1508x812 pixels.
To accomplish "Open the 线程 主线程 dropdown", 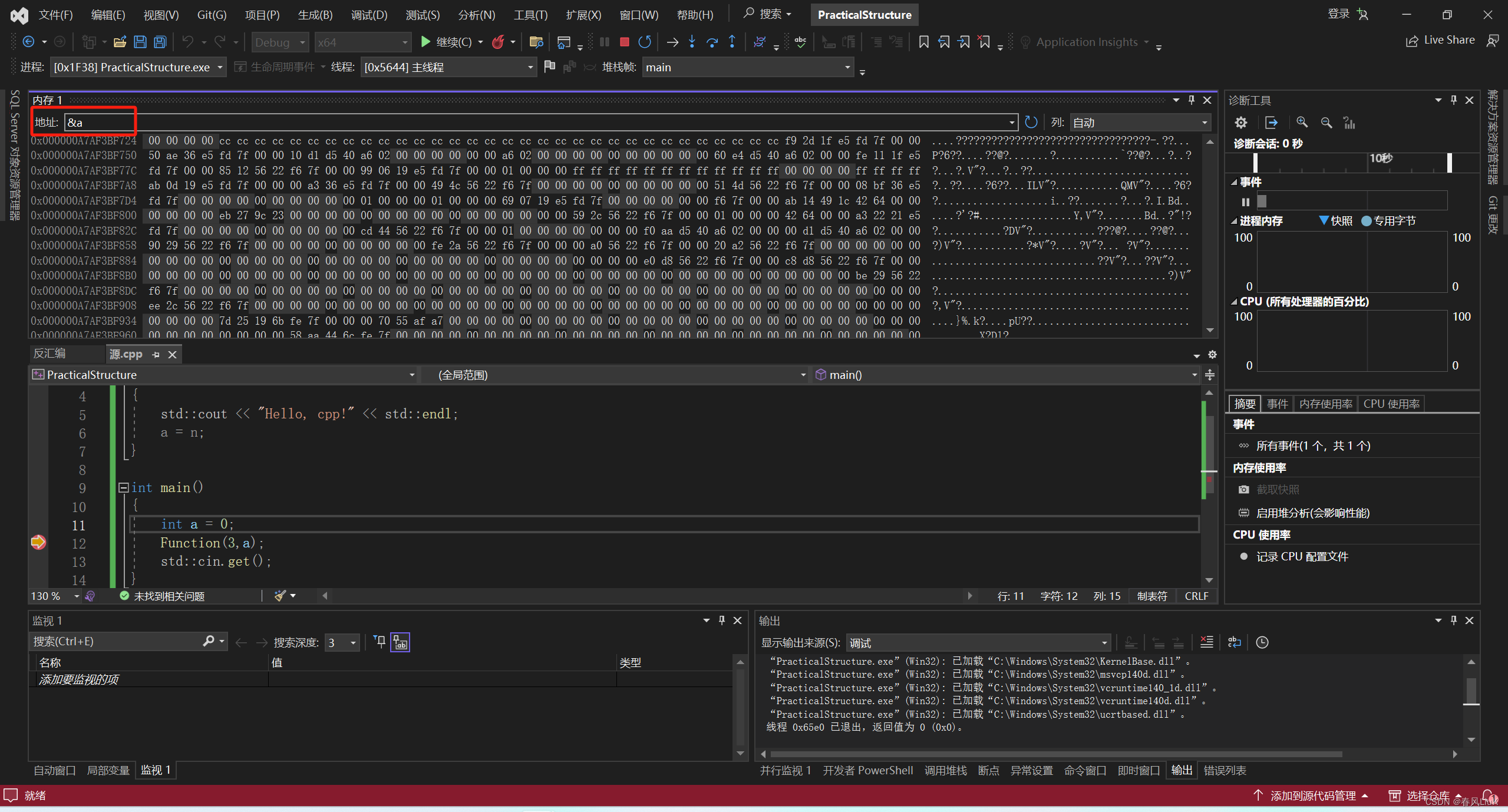I will pos(448,67).
